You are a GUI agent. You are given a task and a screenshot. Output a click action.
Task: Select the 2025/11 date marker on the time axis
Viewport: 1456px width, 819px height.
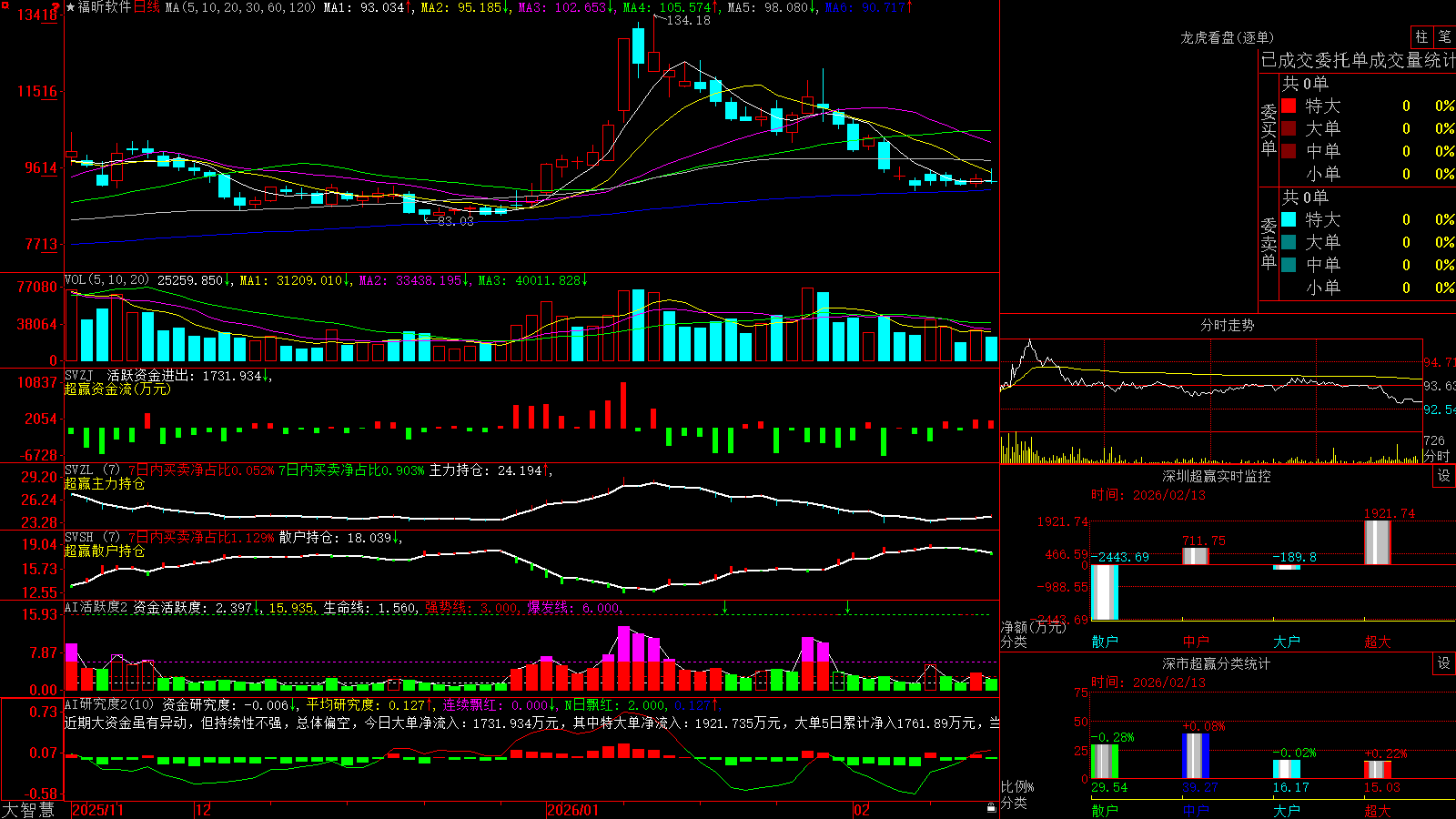pos(98,810)
